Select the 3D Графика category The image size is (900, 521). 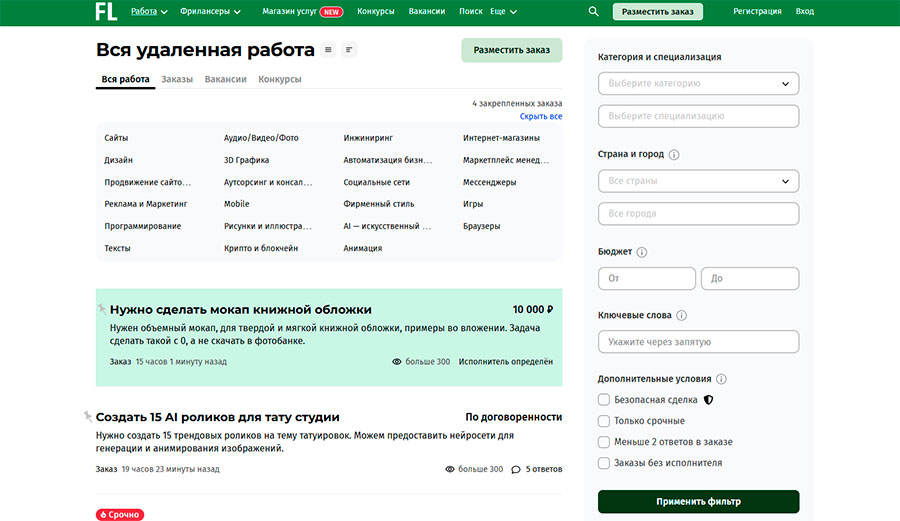pyautogui.click(x=246, y=160)
